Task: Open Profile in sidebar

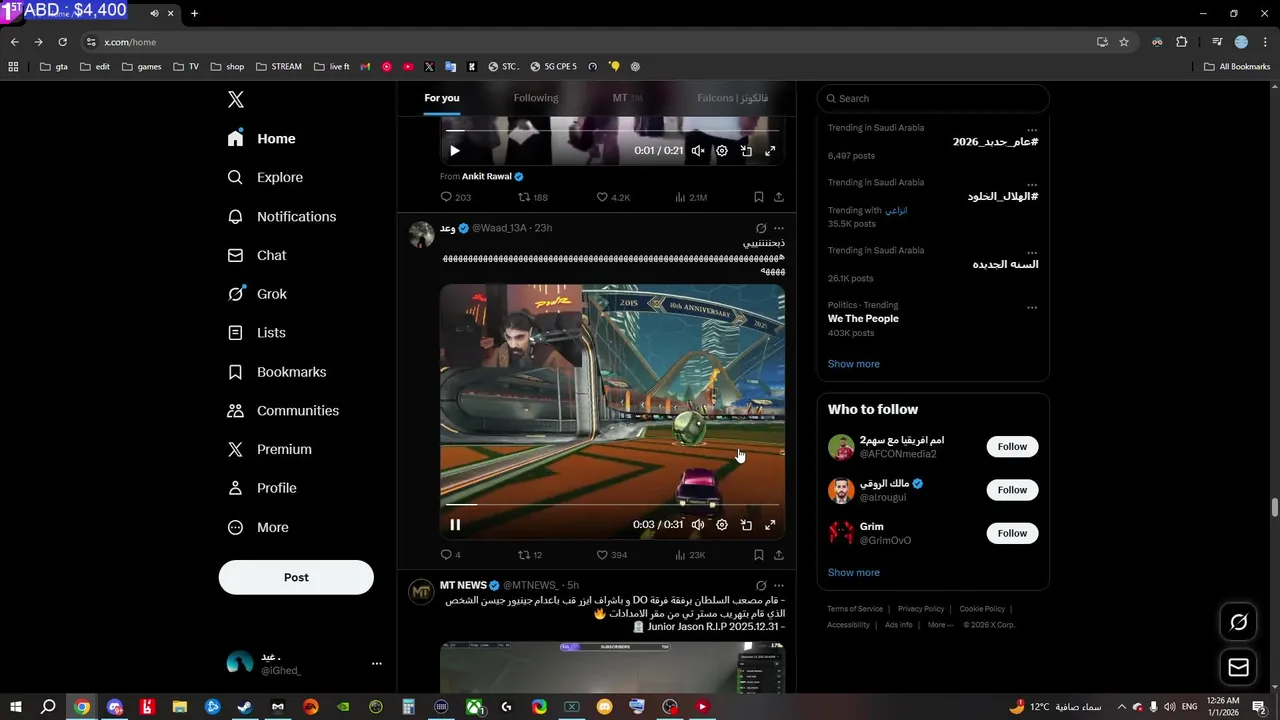Action: pyautogui.click(x=262, y=488)
